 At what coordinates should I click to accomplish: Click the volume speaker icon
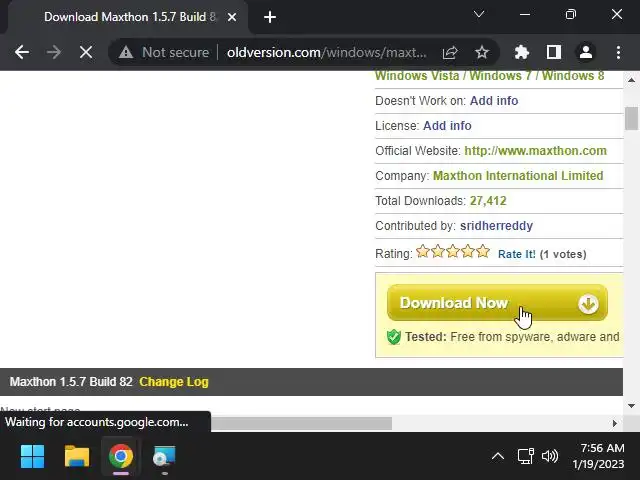point(549,456)
